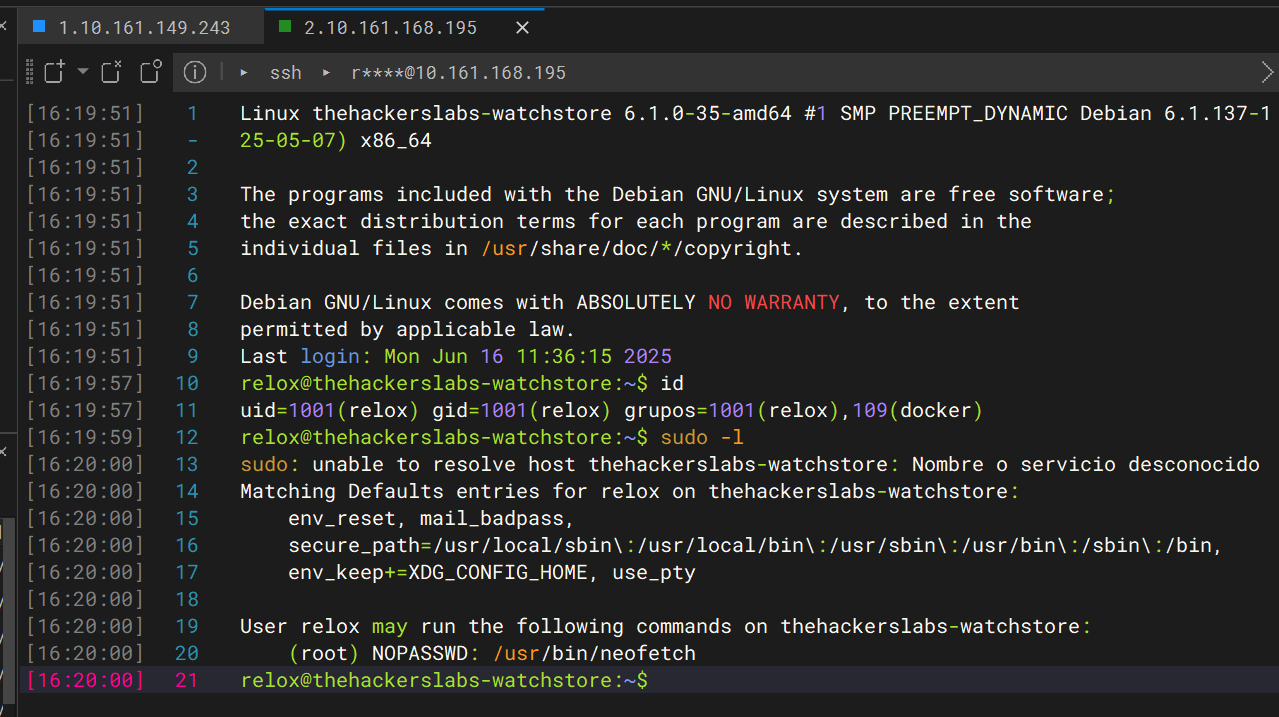This screenshot has width=1279, height=717.
Task: Click blue status square on 10.161.149.243 tab
Action: [39, 27]
